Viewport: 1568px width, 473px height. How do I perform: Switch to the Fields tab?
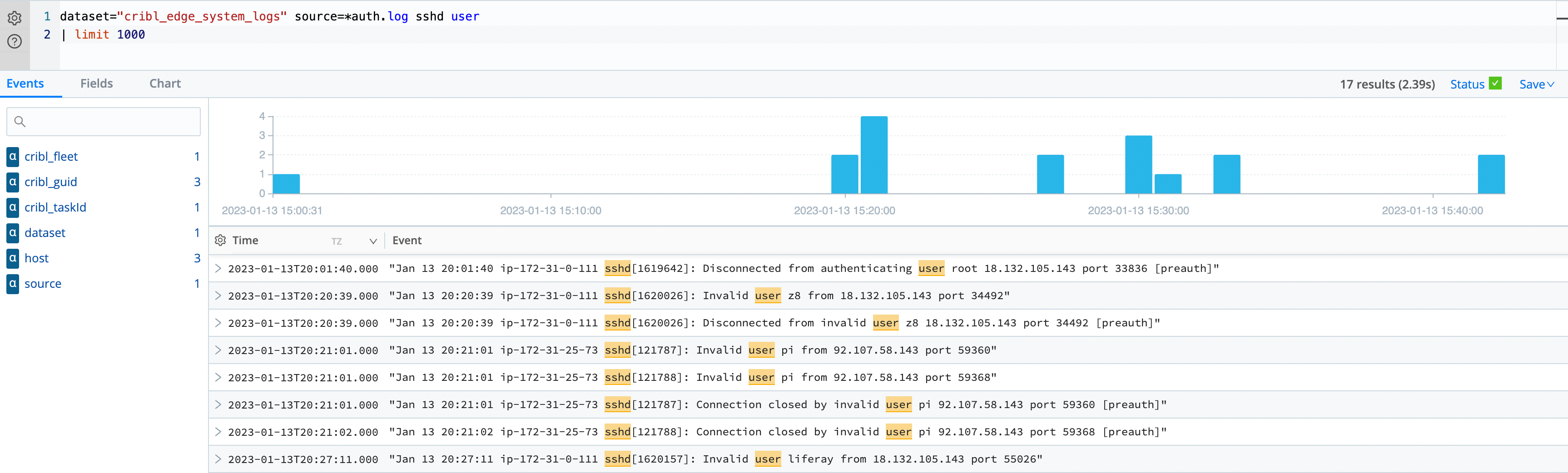tap(96, 83)
